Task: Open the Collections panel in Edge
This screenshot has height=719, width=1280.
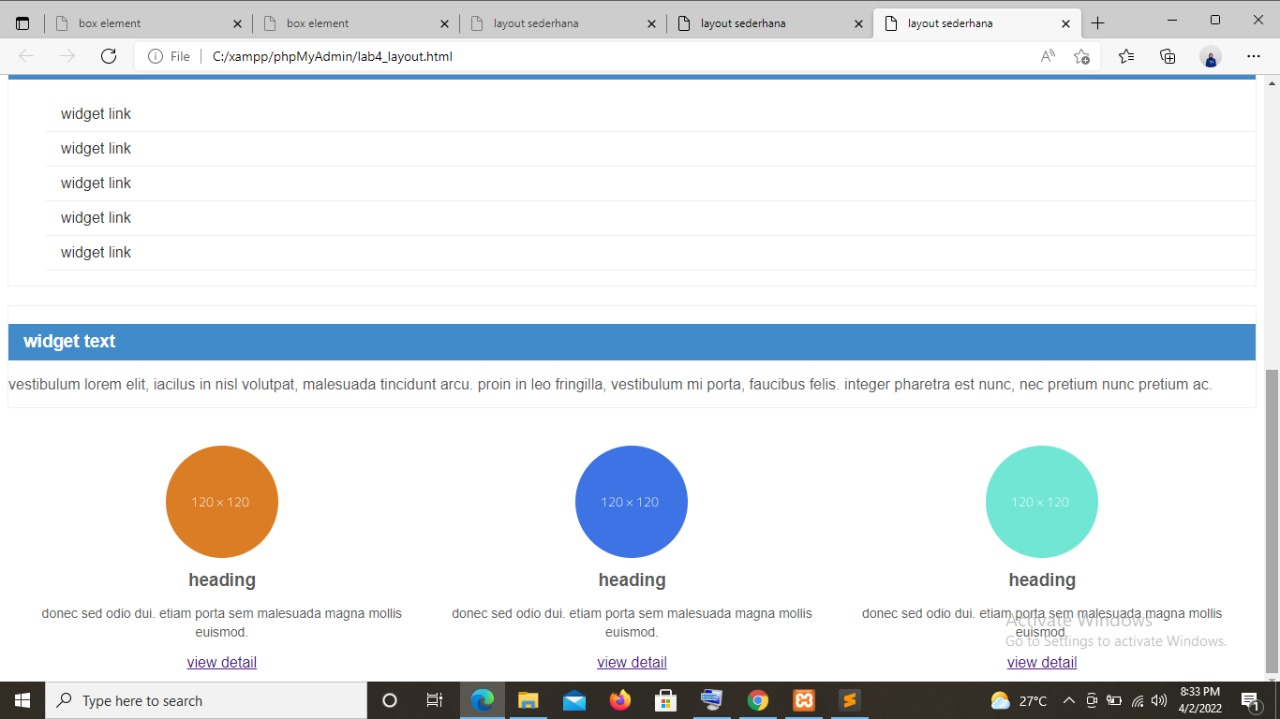Action: click(x=1168, y=56)
